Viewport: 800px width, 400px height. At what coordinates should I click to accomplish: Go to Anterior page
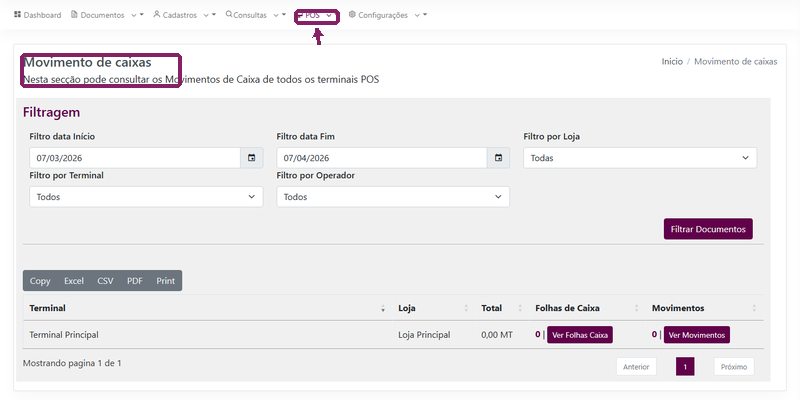click(x=636, y=367)
